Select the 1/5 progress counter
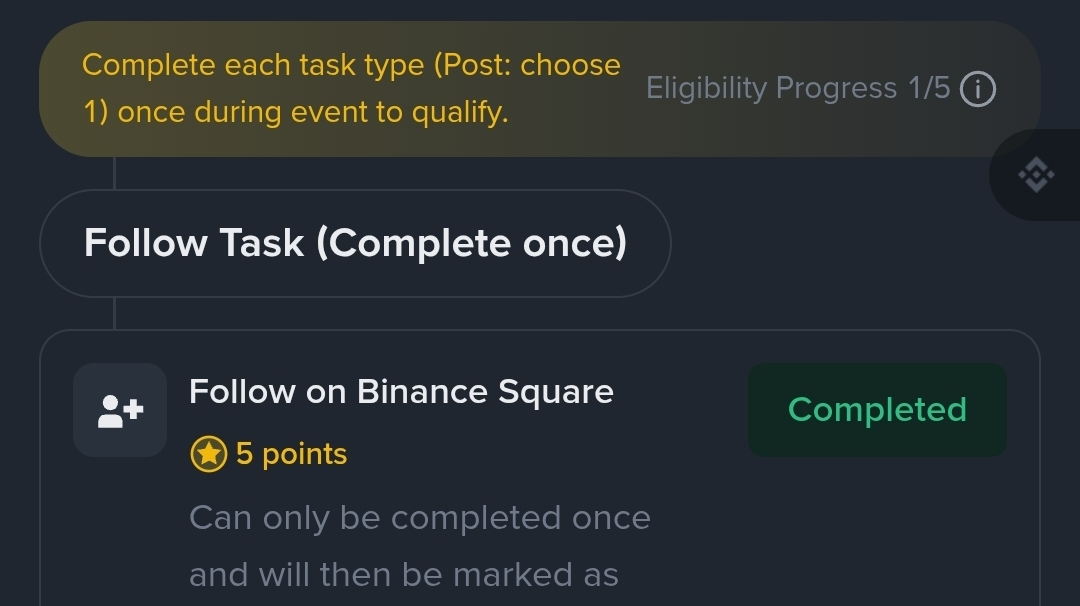 pyautogui.click(x=929, y=89)
